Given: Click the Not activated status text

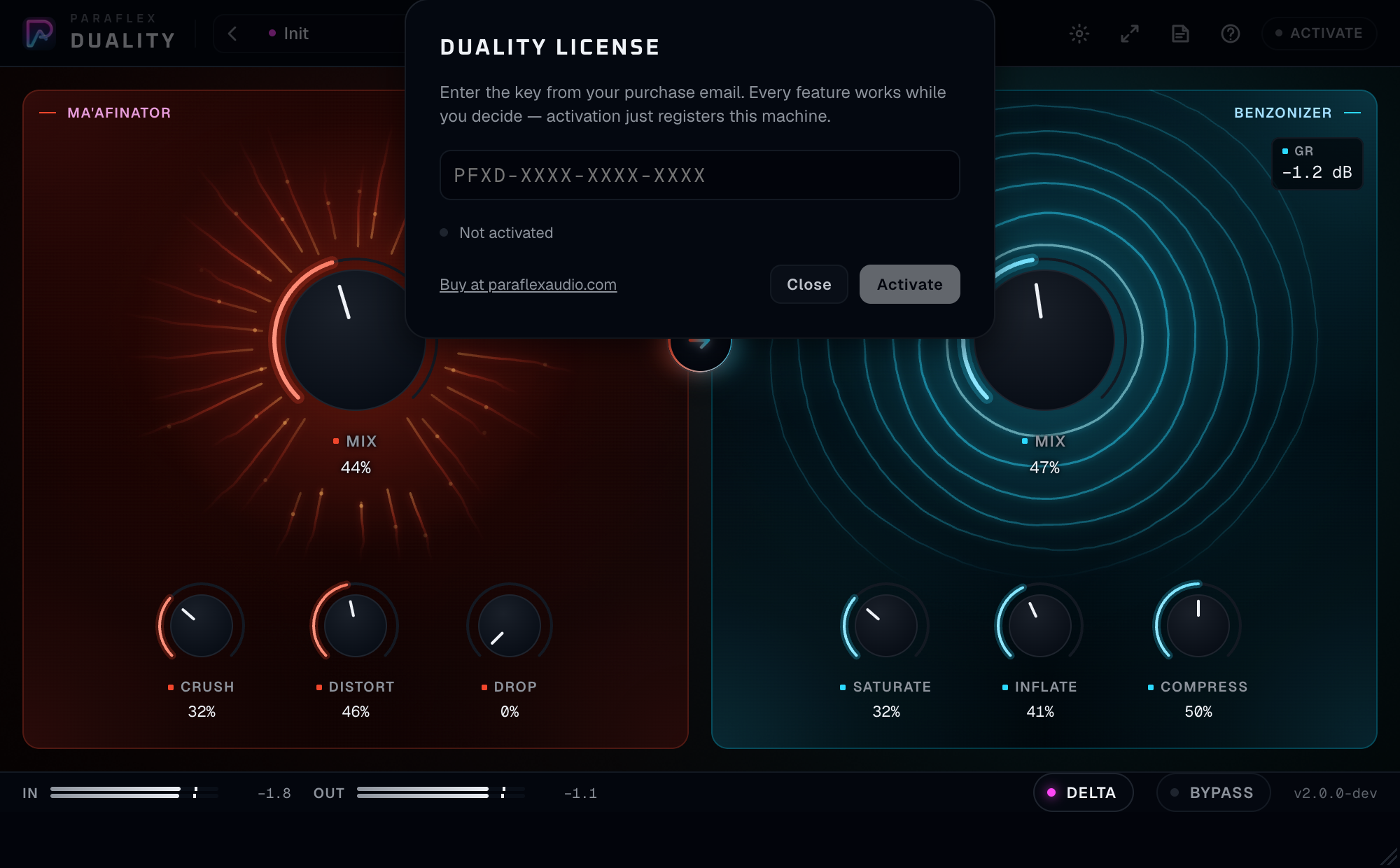Looking at the screenshot, I should point(506,232).
